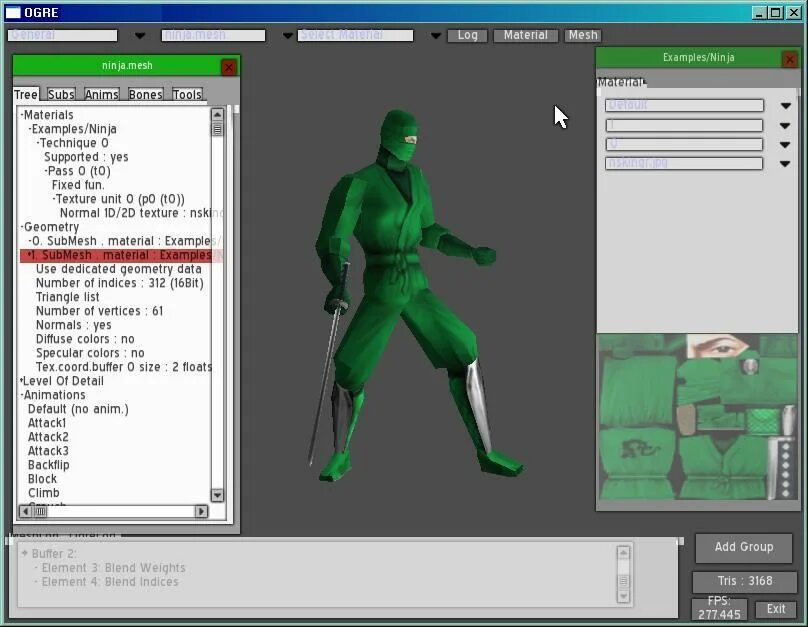Click the Add Group button
The width and height of the screenshot is (808, 627).
744,547
